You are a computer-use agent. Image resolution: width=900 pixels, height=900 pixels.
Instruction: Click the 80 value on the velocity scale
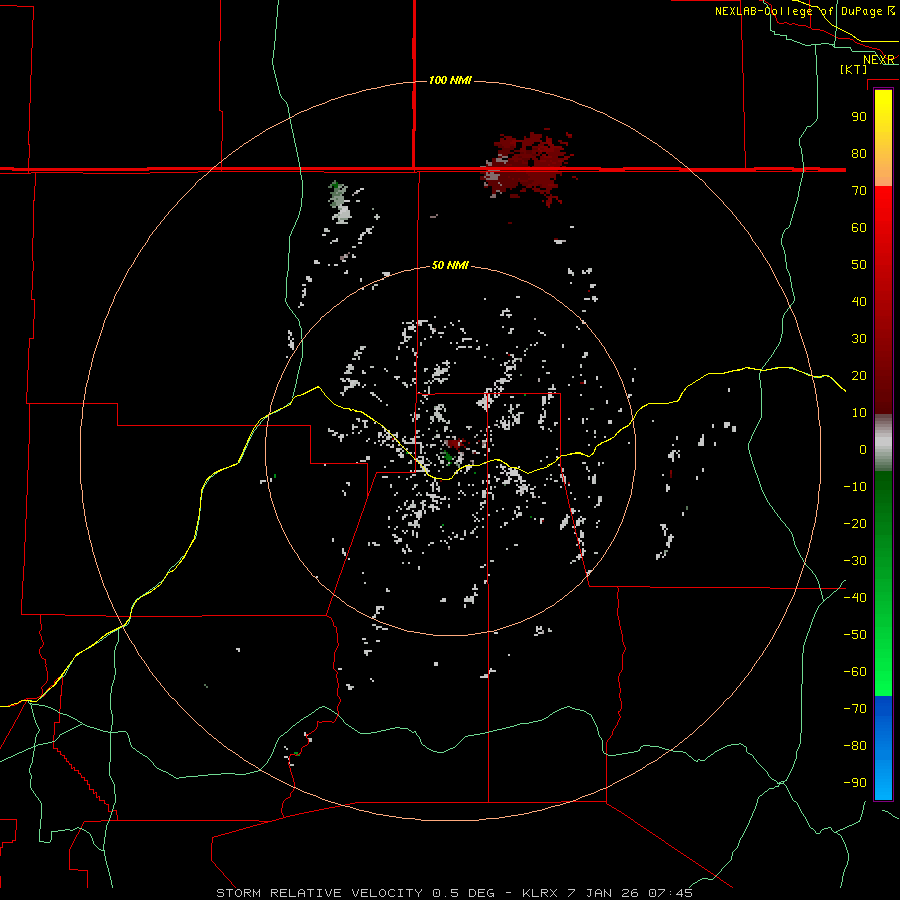click(859, 153)
